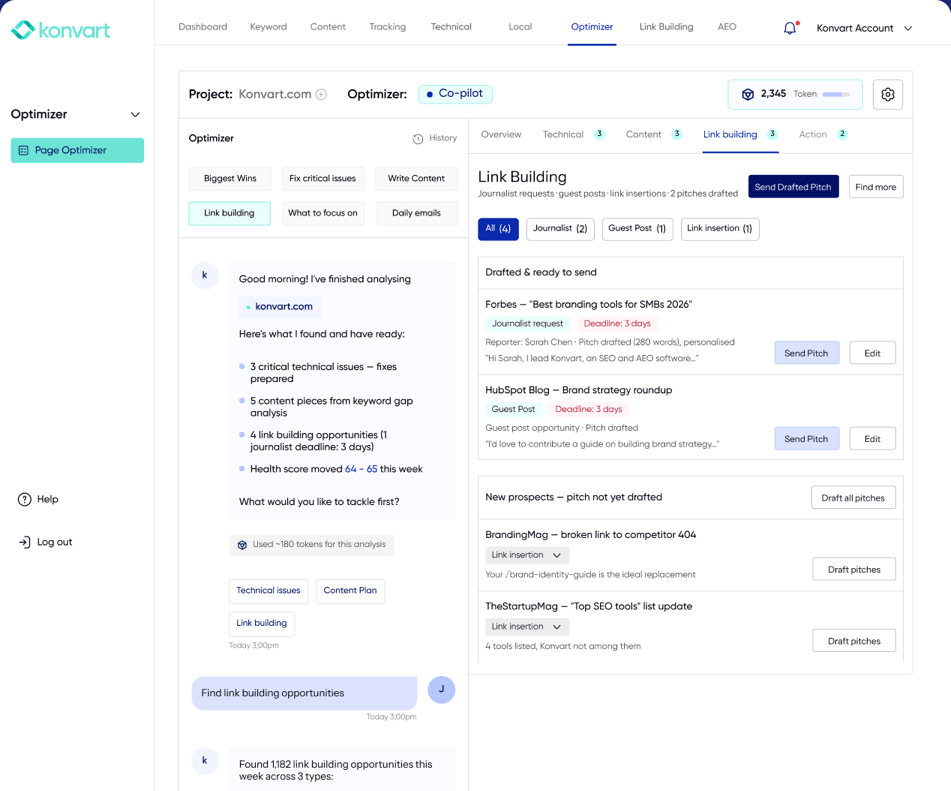
Task: Click the Journalist request tag
Action: pyautogui.click(x=527, y=324)
